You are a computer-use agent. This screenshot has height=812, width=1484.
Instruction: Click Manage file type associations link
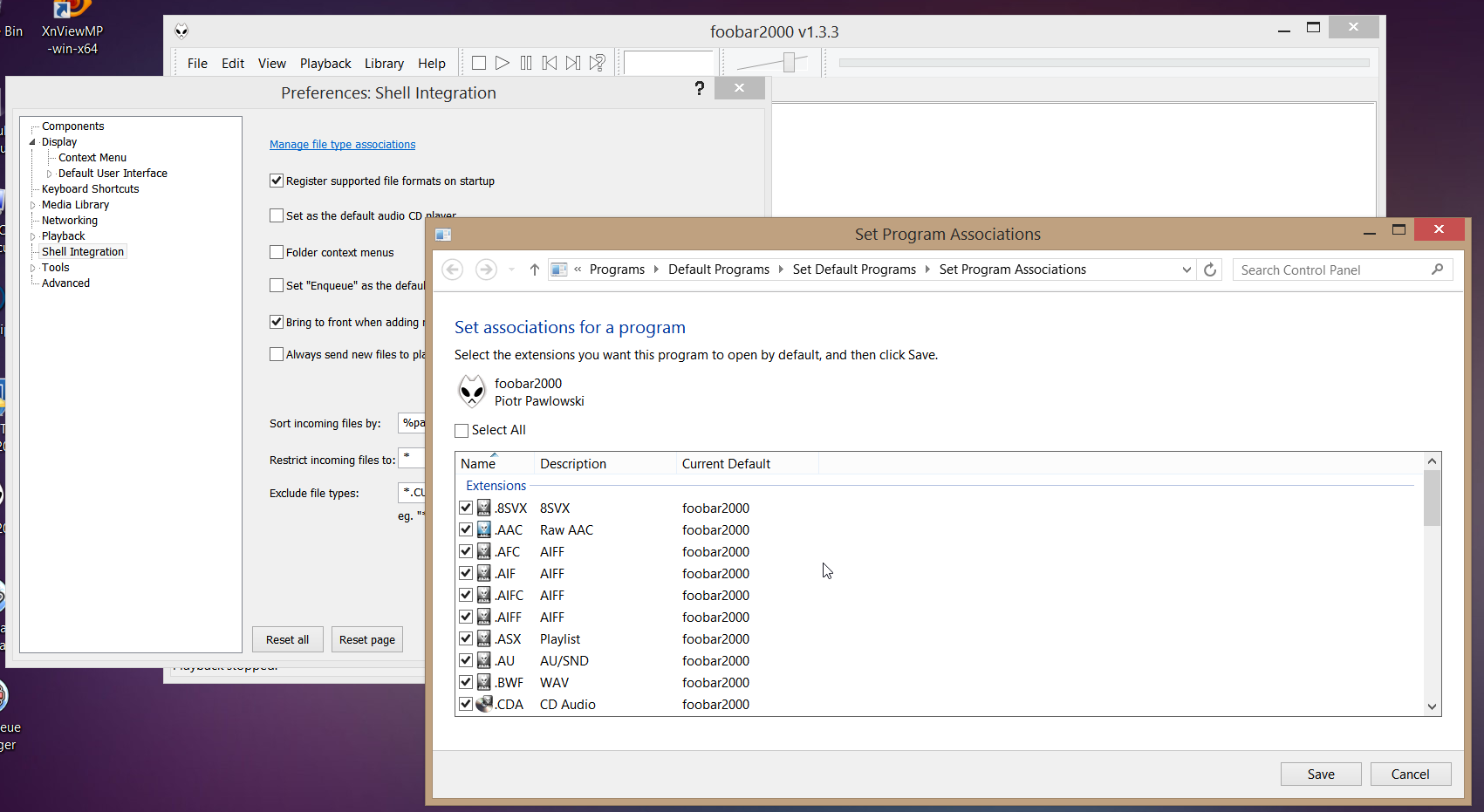342,145
